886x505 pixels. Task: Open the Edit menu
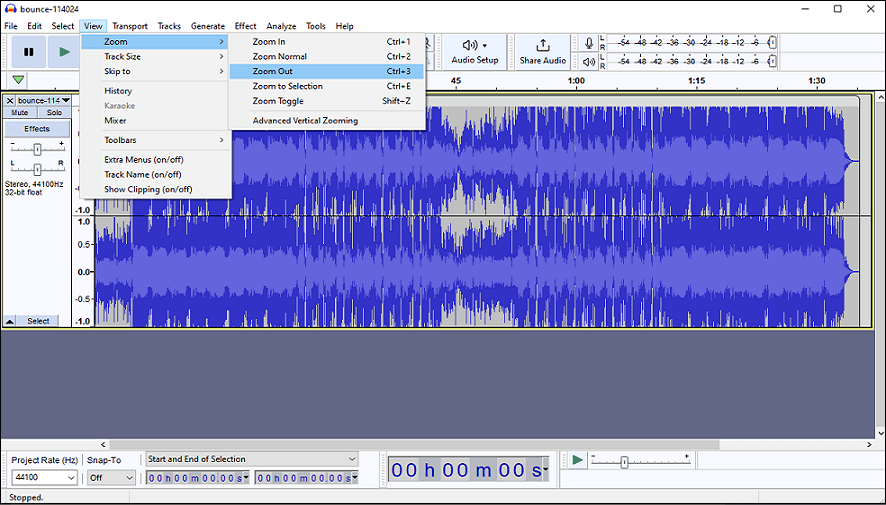tap(34, 26)
